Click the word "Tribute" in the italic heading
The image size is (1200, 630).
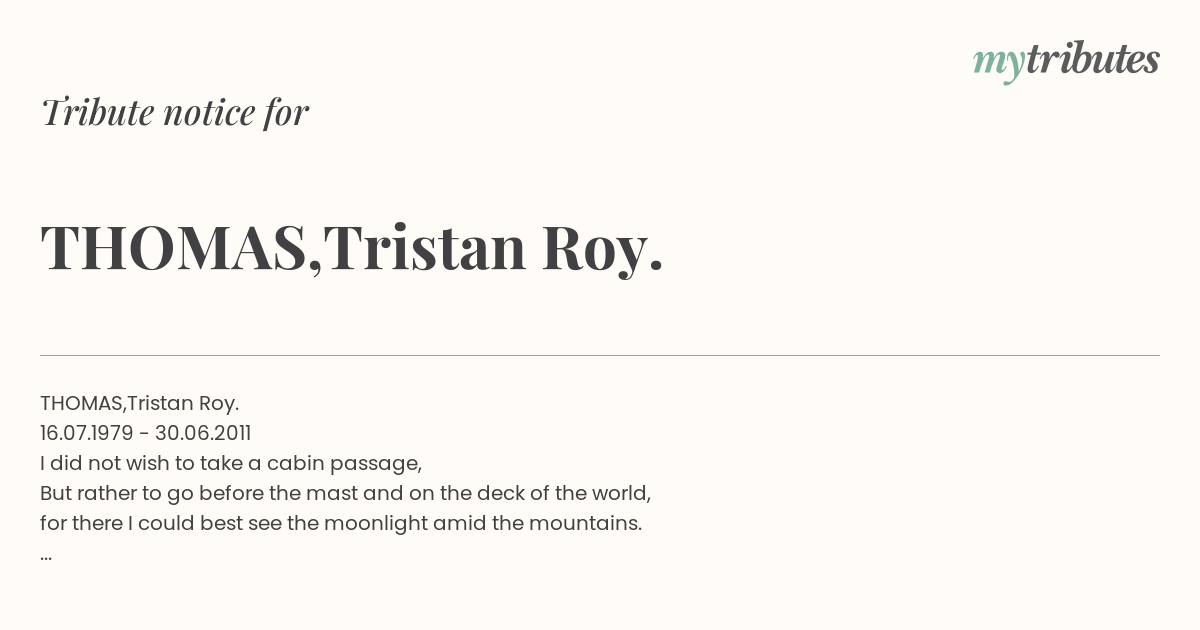point(97,112)
